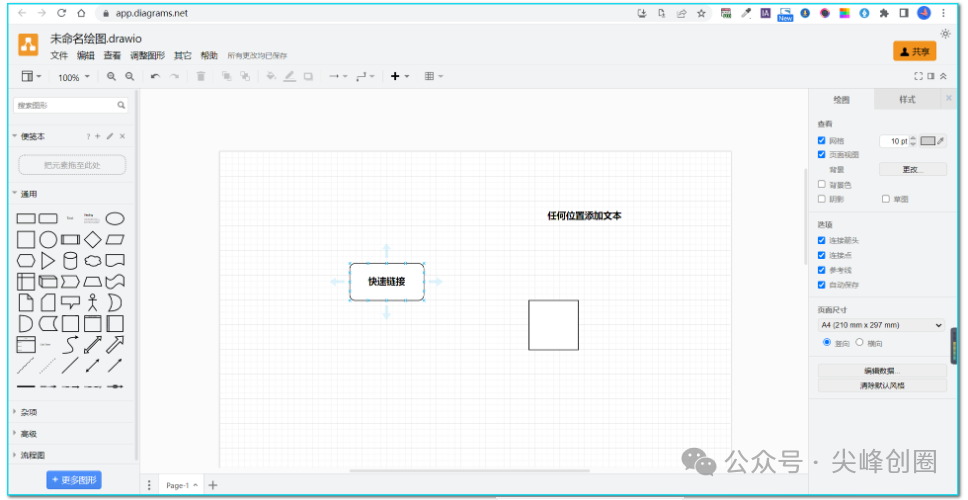
Task: Open the 帮助 menu
Action: pyautogui.click(x=209, y=56)
